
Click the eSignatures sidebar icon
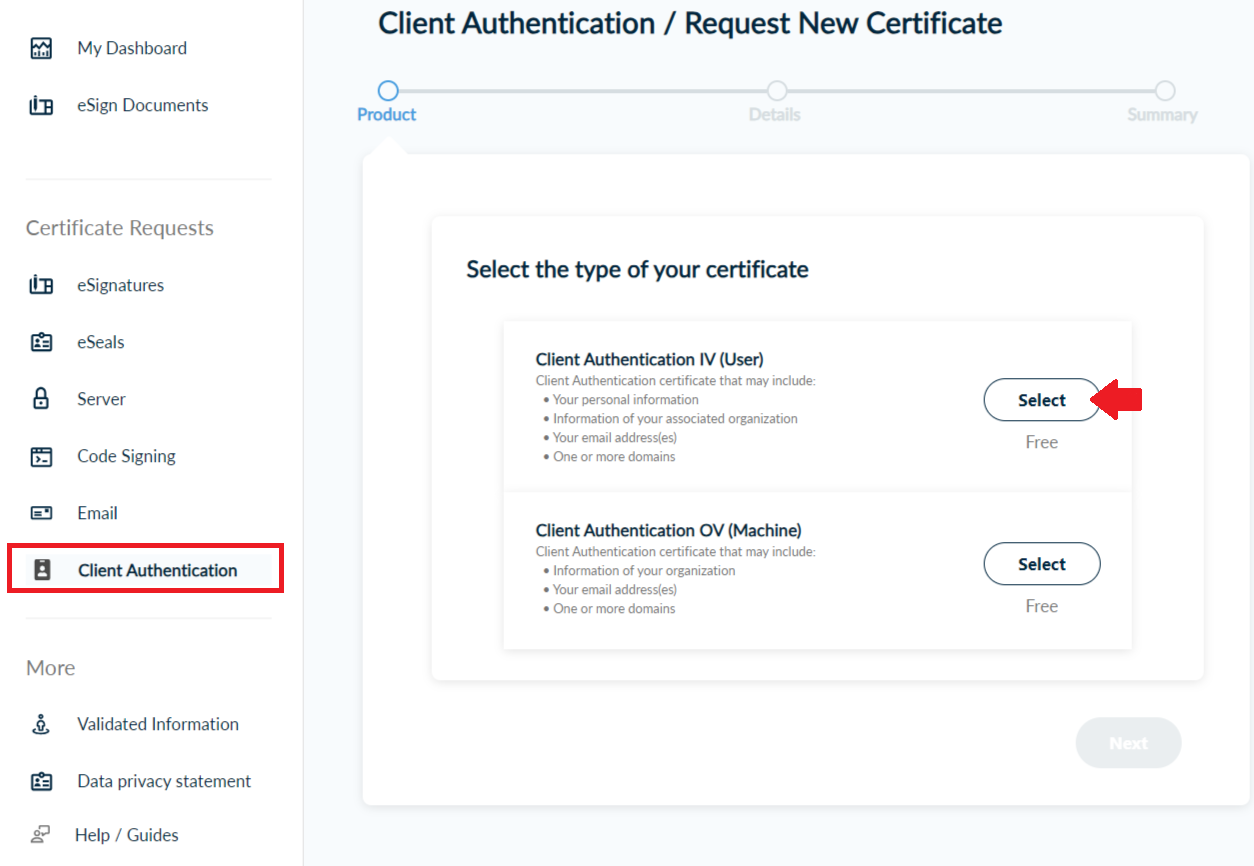(x=41, y=285)
